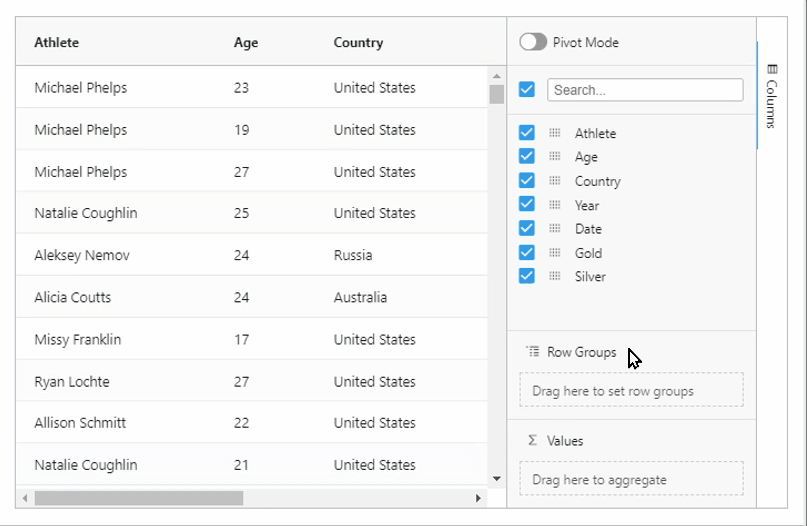Click the drag handle icon beside Athlete

point(555,133)
